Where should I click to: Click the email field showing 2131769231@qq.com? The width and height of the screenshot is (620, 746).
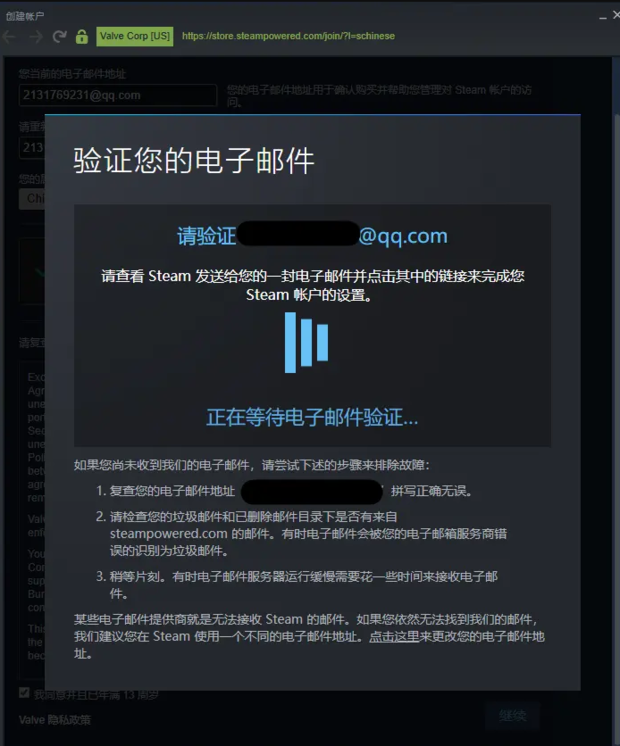pos(118,95)
